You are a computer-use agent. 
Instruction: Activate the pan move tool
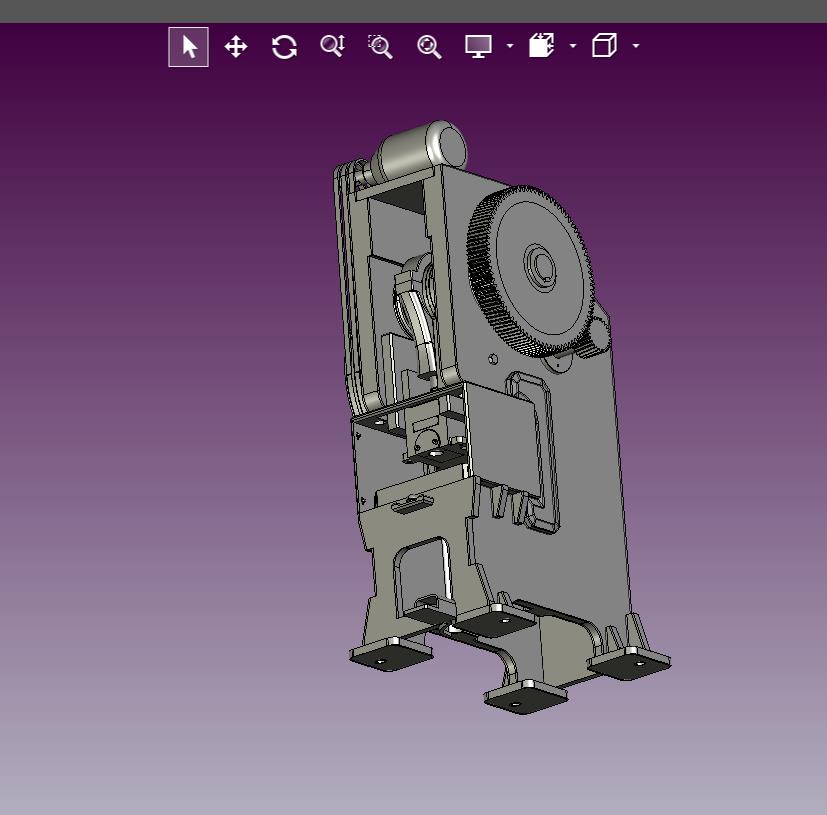click(x=236, y=47)
